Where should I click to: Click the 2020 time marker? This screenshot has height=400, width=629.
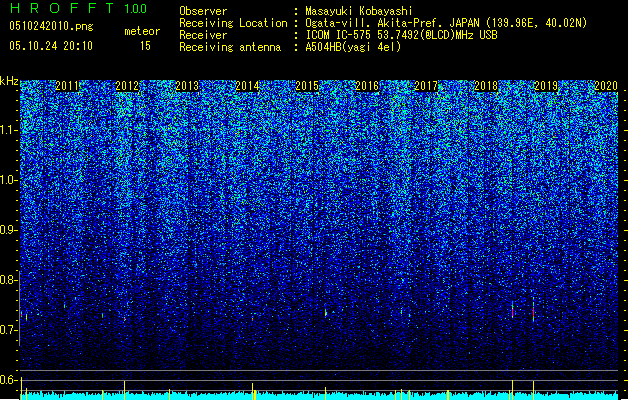coord(606,86)
